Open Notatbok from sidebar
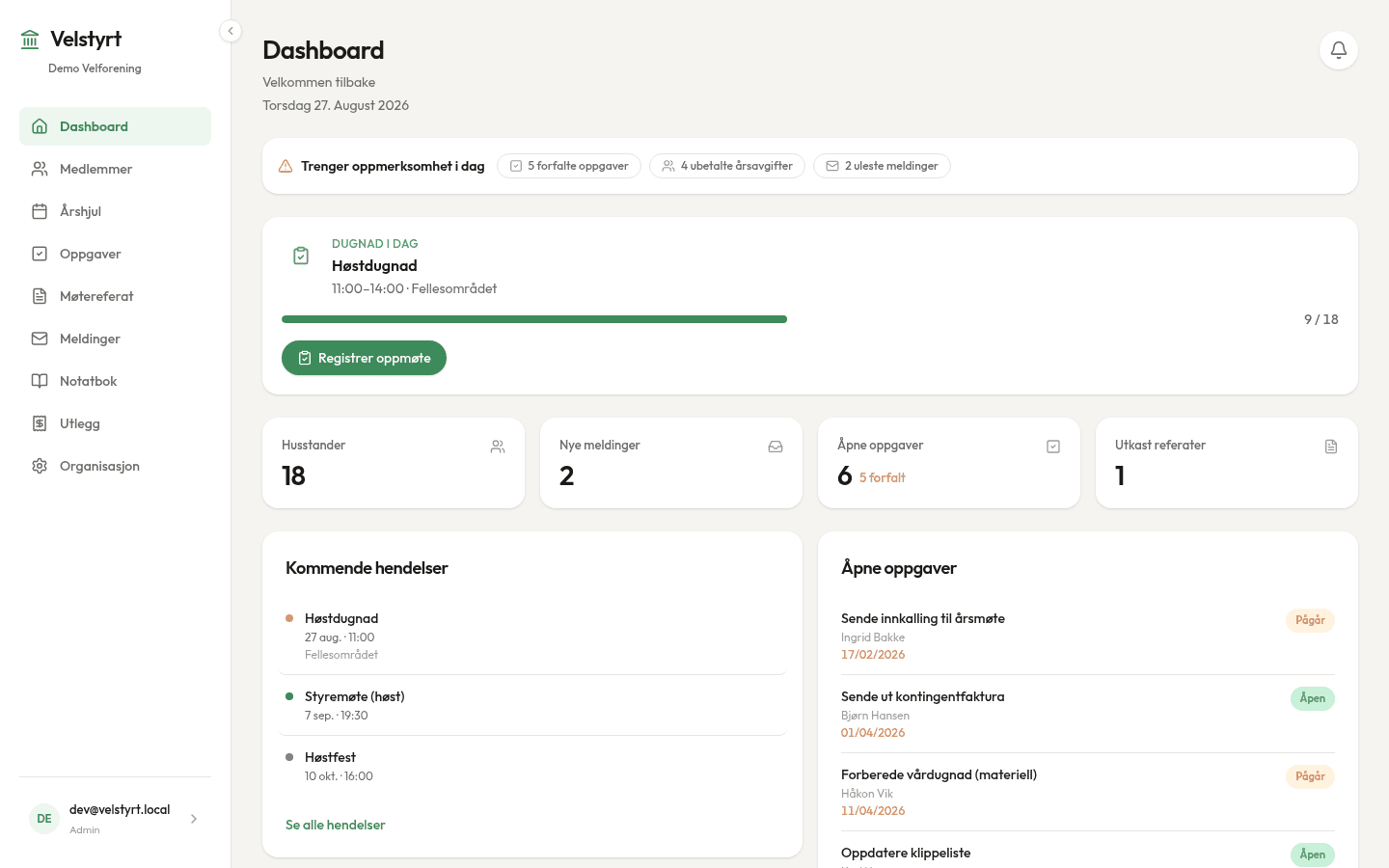The height and width of the screenshot is (868, 1389). pyautogui.click(x=115, y=381)
